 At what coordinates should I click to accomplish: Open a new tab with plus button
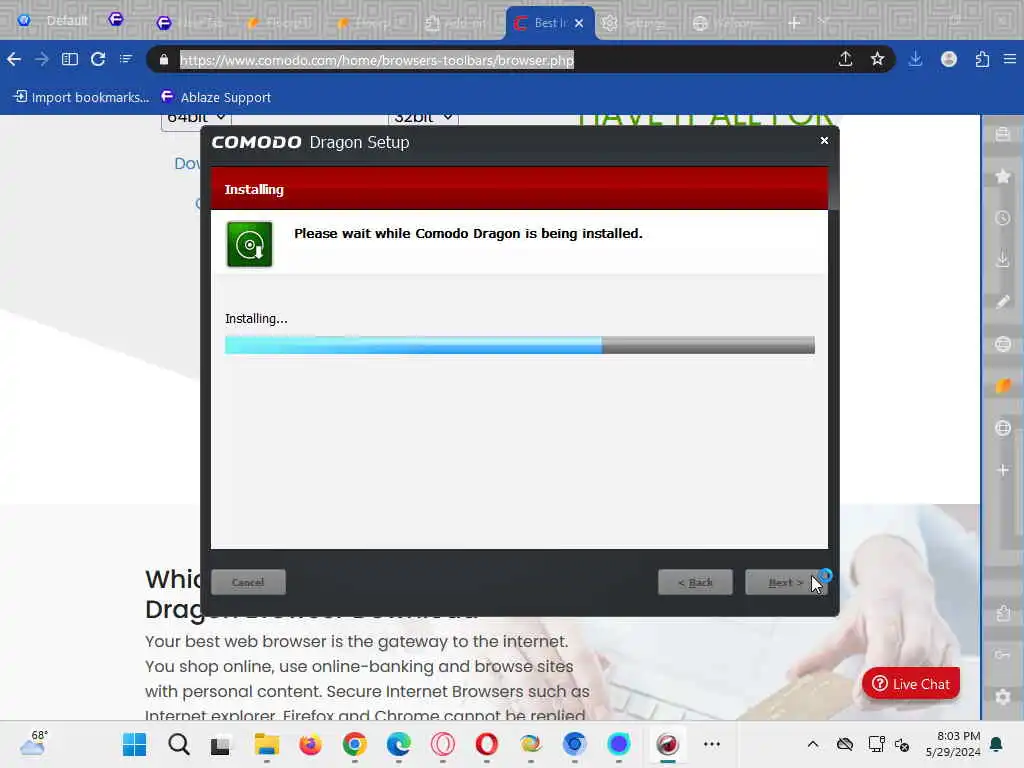[794, 24]
